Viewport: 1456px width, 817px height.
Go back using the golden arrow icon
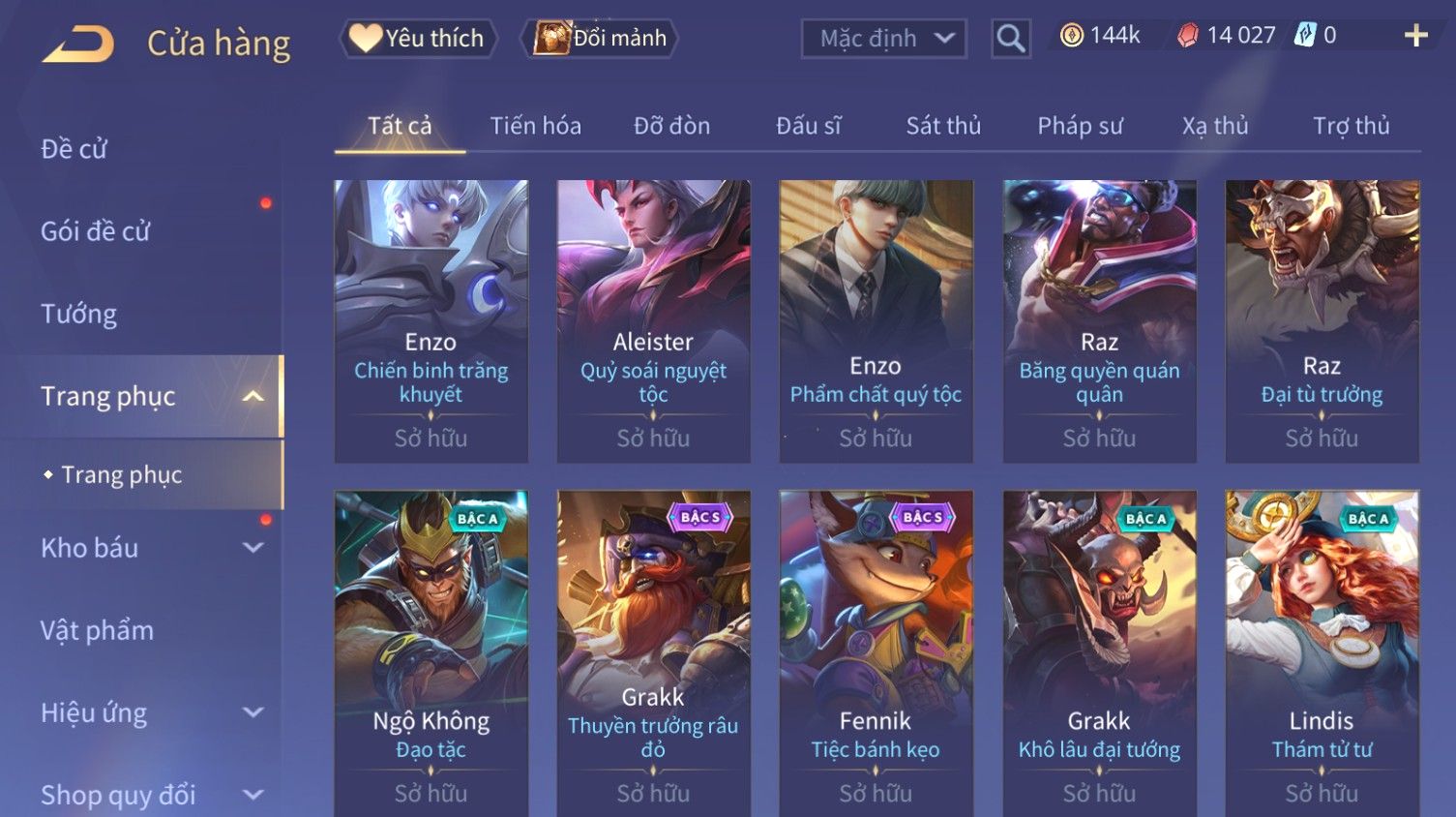point(78,44)
